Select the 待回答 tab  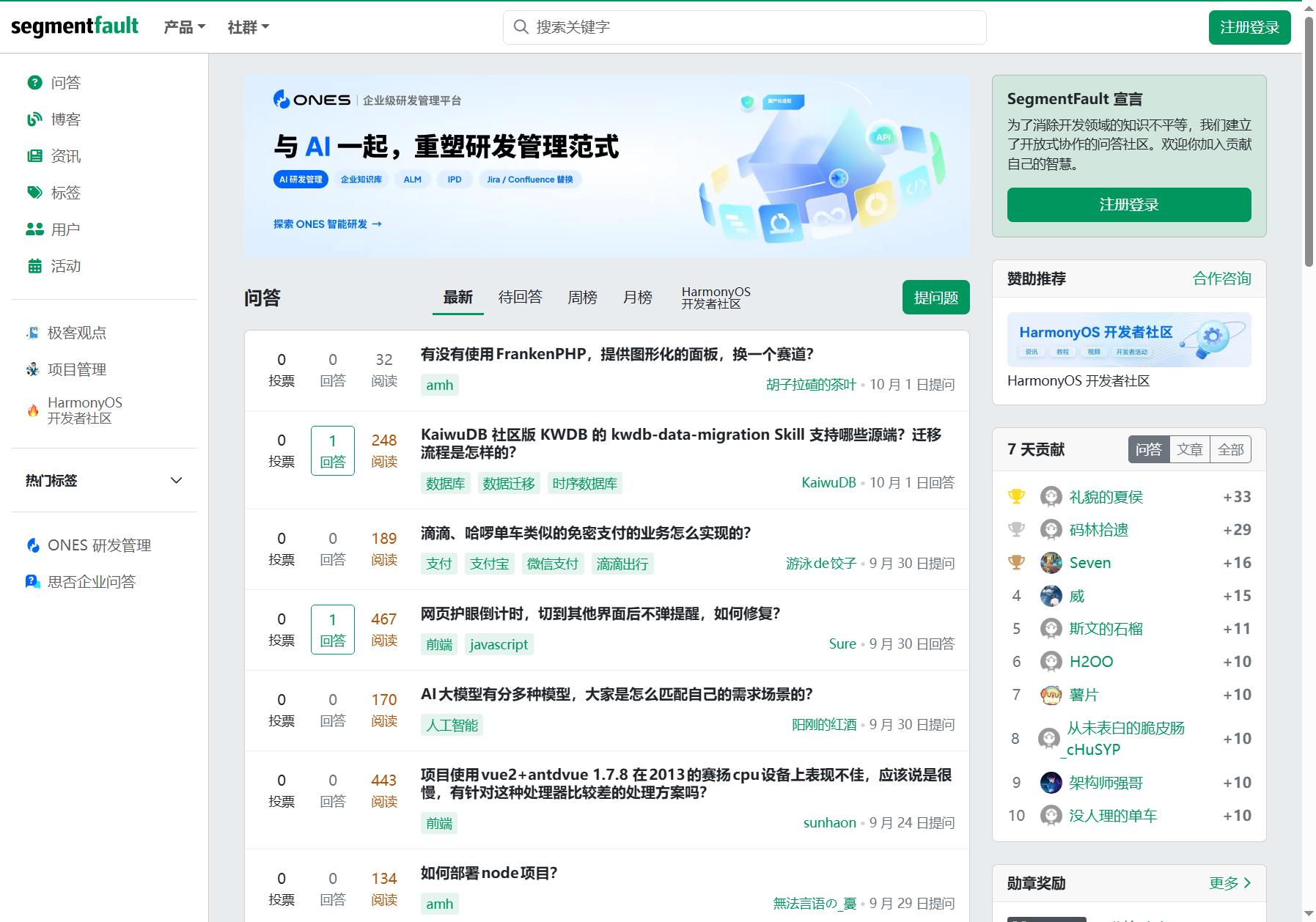coord(521,298)
